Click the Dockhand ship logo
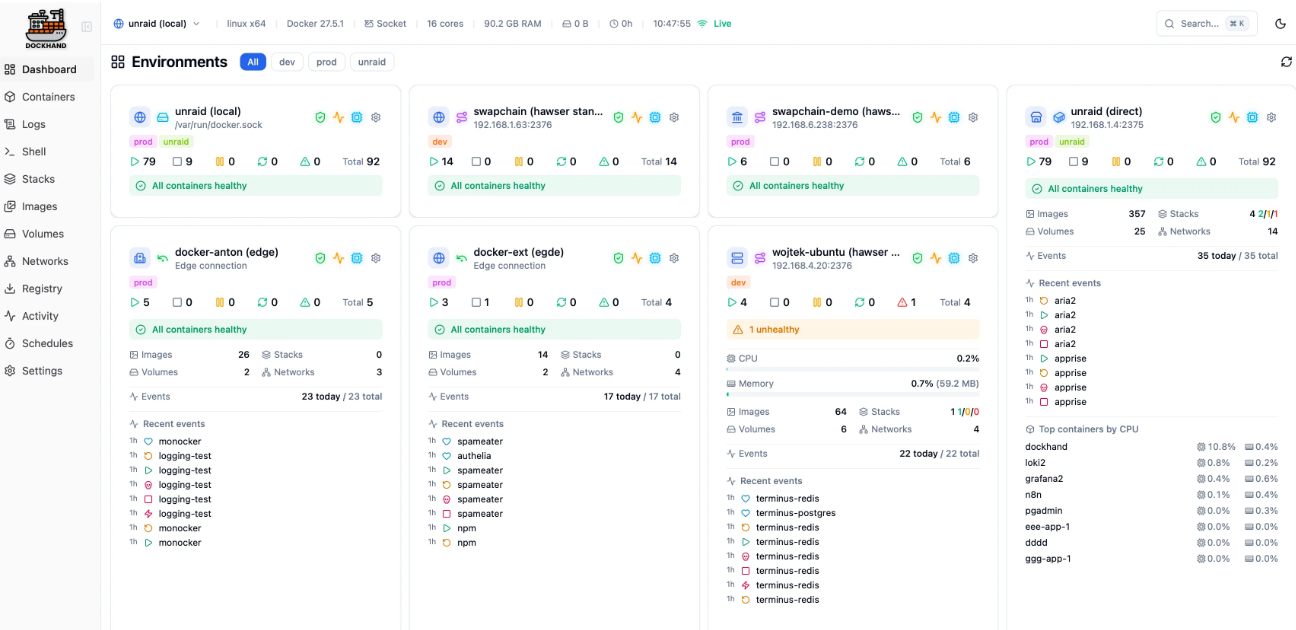The image size is (1296, 630). point(46,28)
